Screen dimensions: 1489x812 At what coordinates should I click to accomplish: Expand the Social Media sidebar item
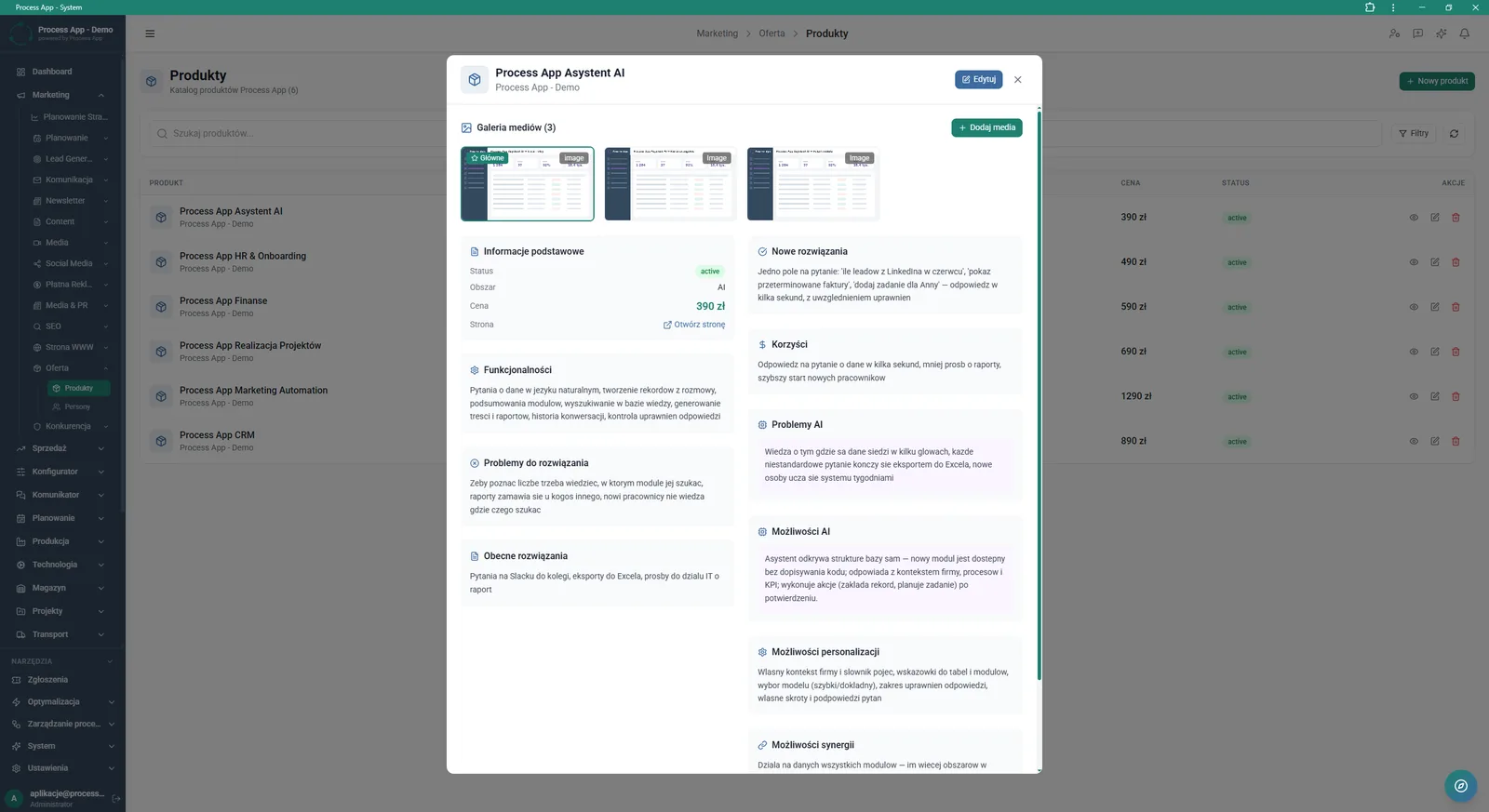69,263
